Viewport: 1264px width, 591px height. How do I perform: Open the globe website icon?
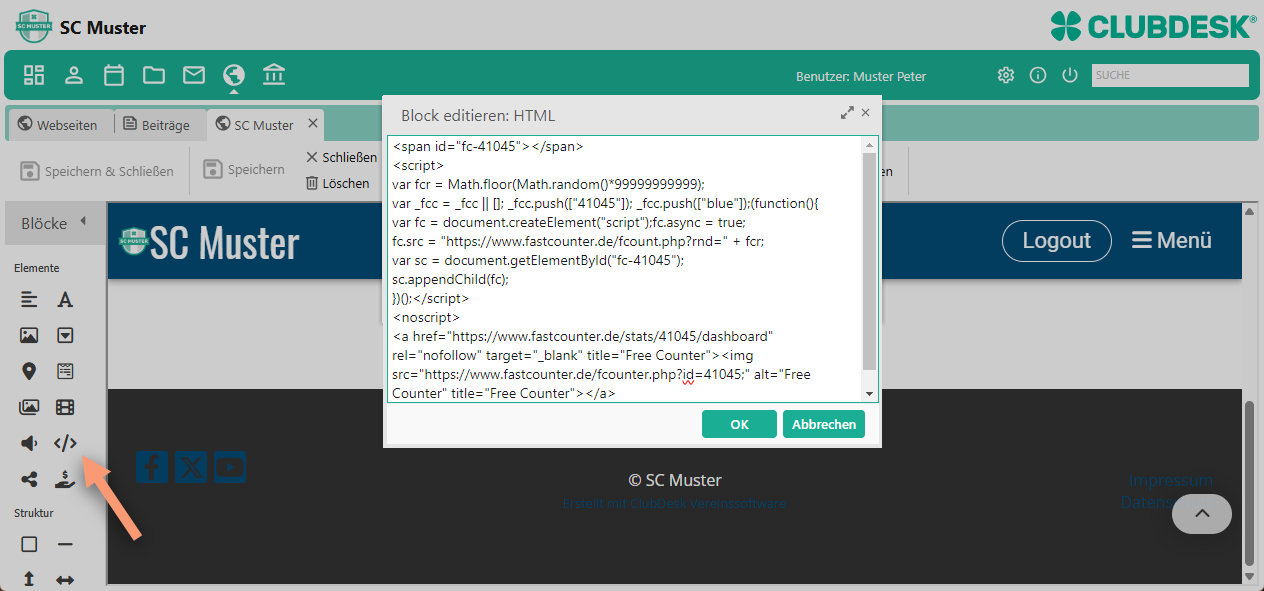tap(234, 75)
